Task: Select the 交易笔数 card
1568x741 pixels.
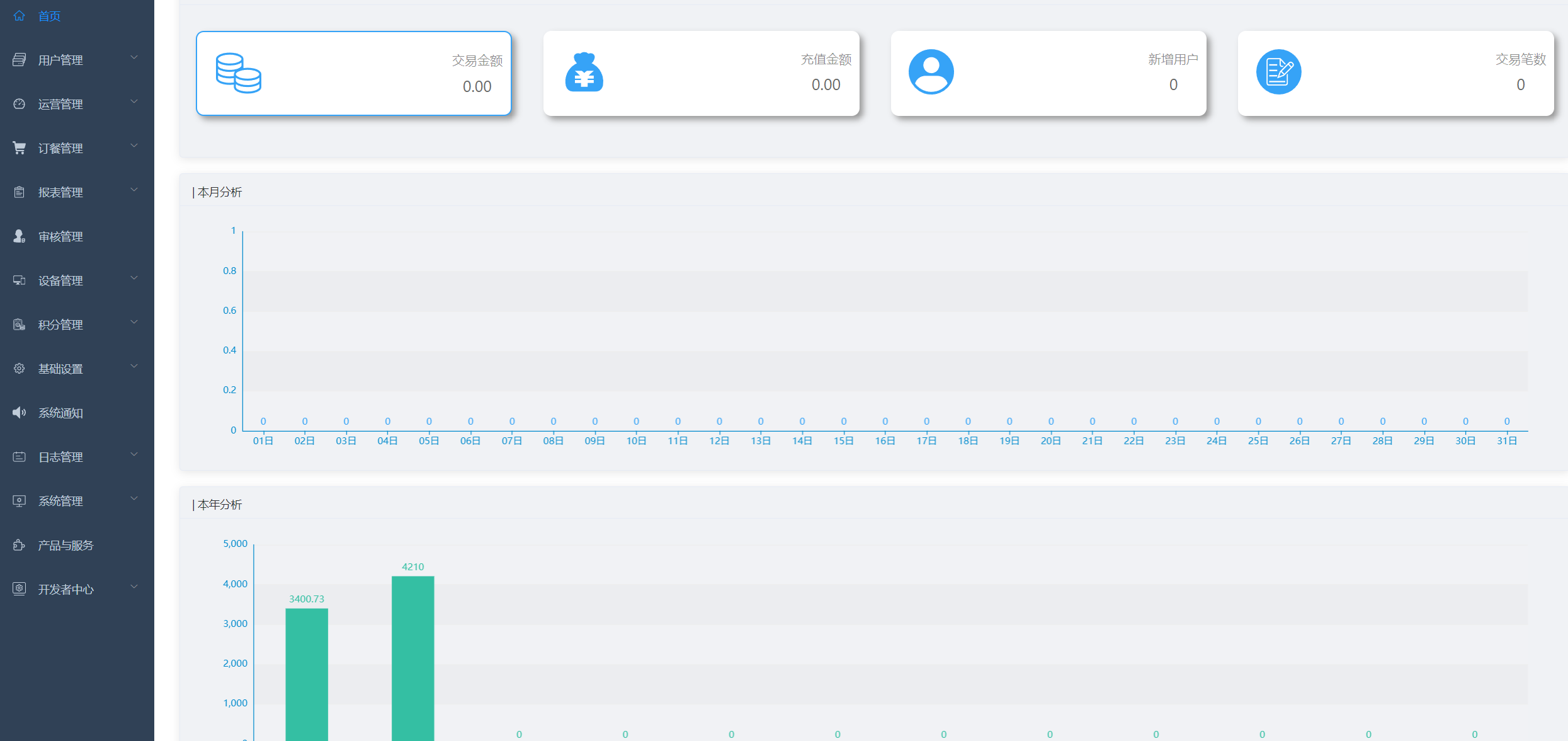Action: click(1396, 73)
